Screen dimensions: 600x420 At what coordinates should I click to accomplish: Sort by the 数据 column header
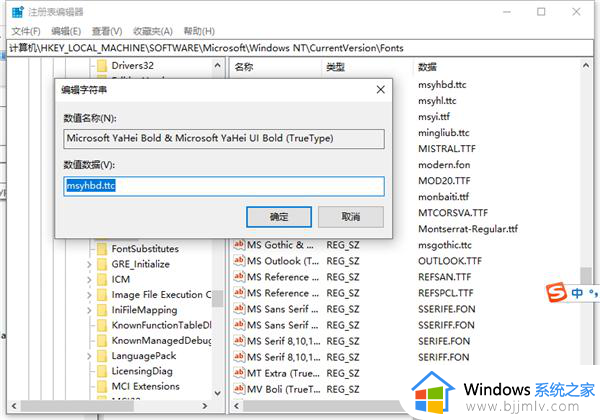point(427,67)
